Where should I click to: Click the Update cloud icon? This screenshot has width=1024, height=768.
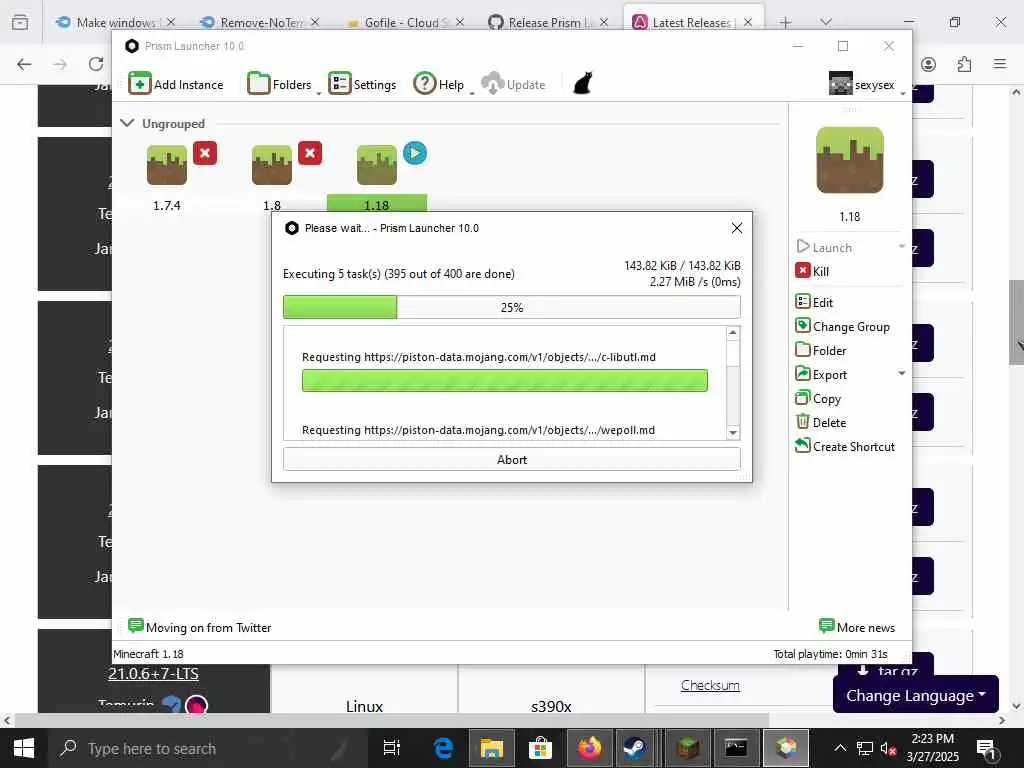click(x=492, y=84)
